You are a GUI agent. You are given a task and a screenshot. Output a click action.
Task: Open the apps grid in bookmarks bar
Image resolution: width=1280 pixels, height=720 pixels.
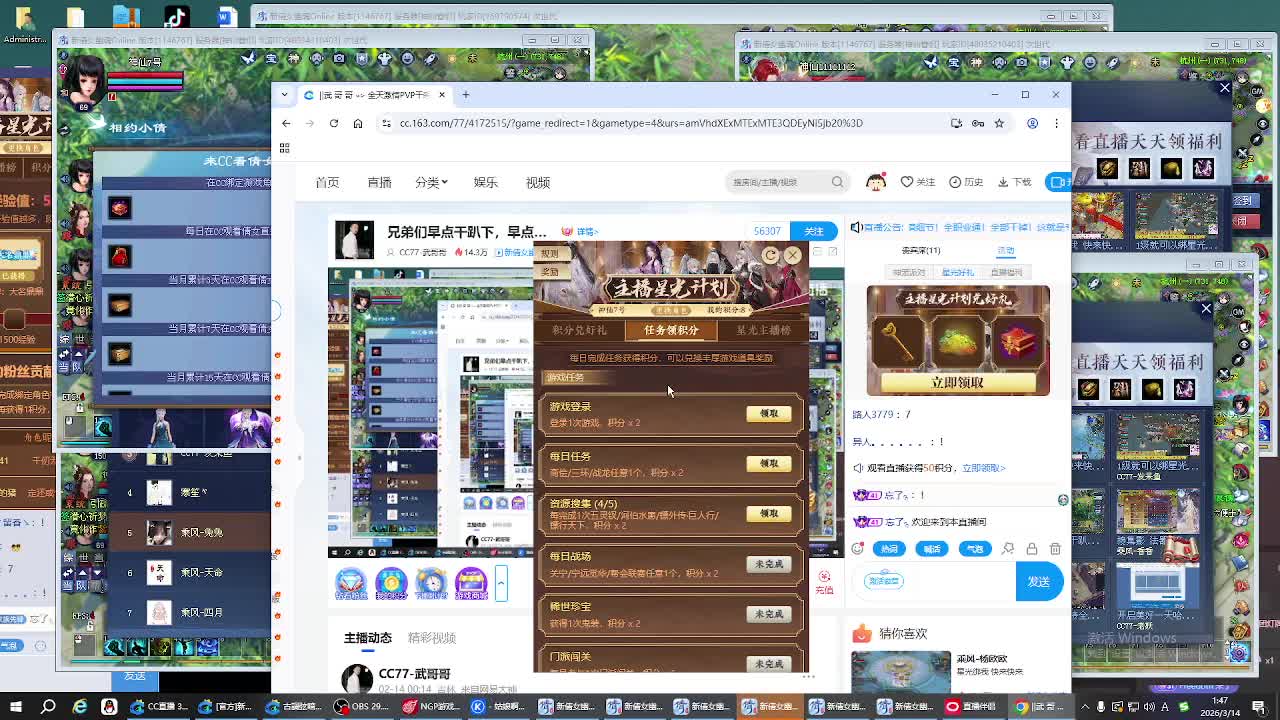pyautogui.click(x=284, y=148)
